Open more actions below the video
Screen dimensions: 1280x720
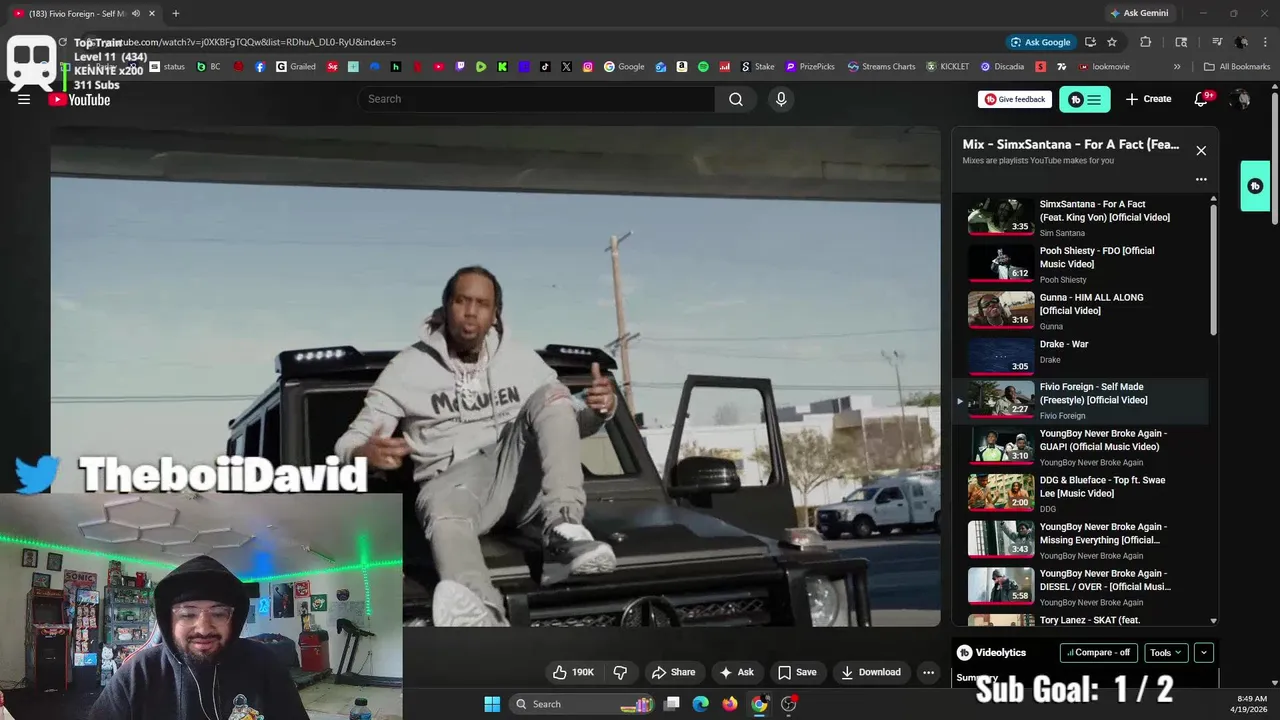click(x=928, y=672)
